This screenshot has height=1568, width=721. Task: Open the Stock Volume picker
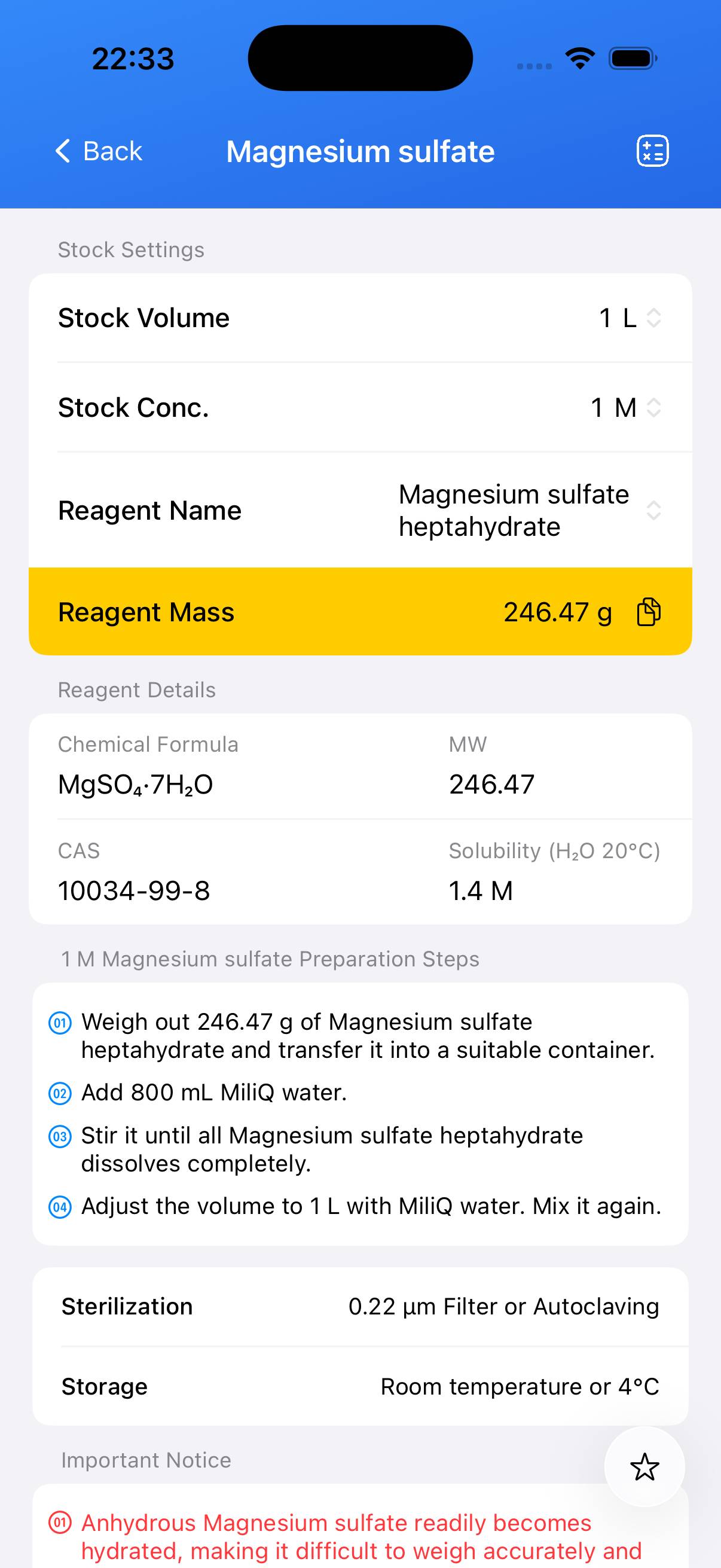click(x=630, y=318)
